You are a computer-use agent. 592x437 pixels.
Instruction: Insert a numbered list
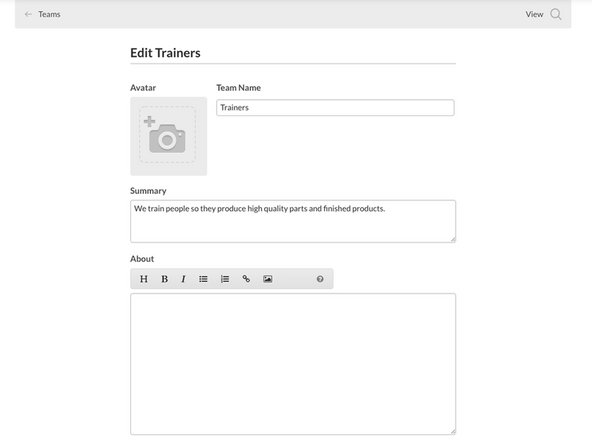coord(225,279)
